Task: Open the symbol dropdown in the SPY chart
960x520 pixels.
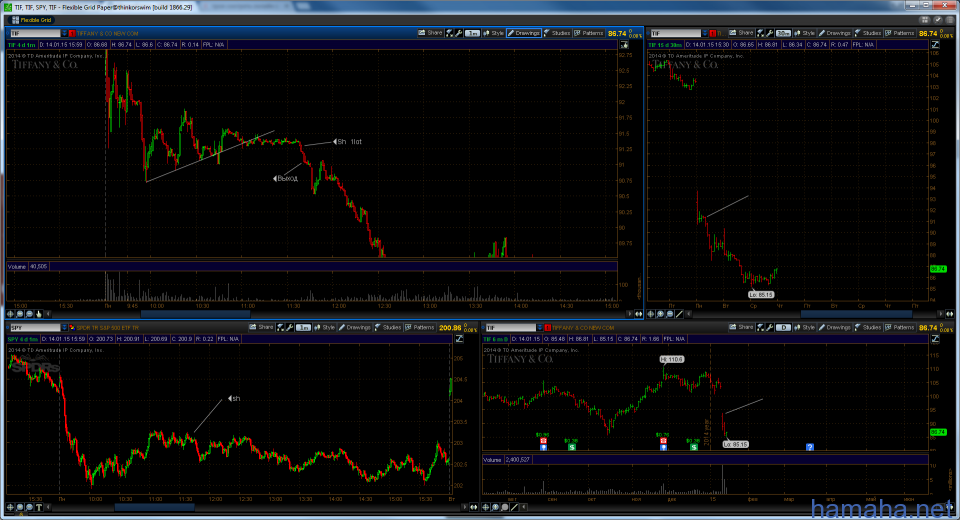Action: click(x=64, y=328)
